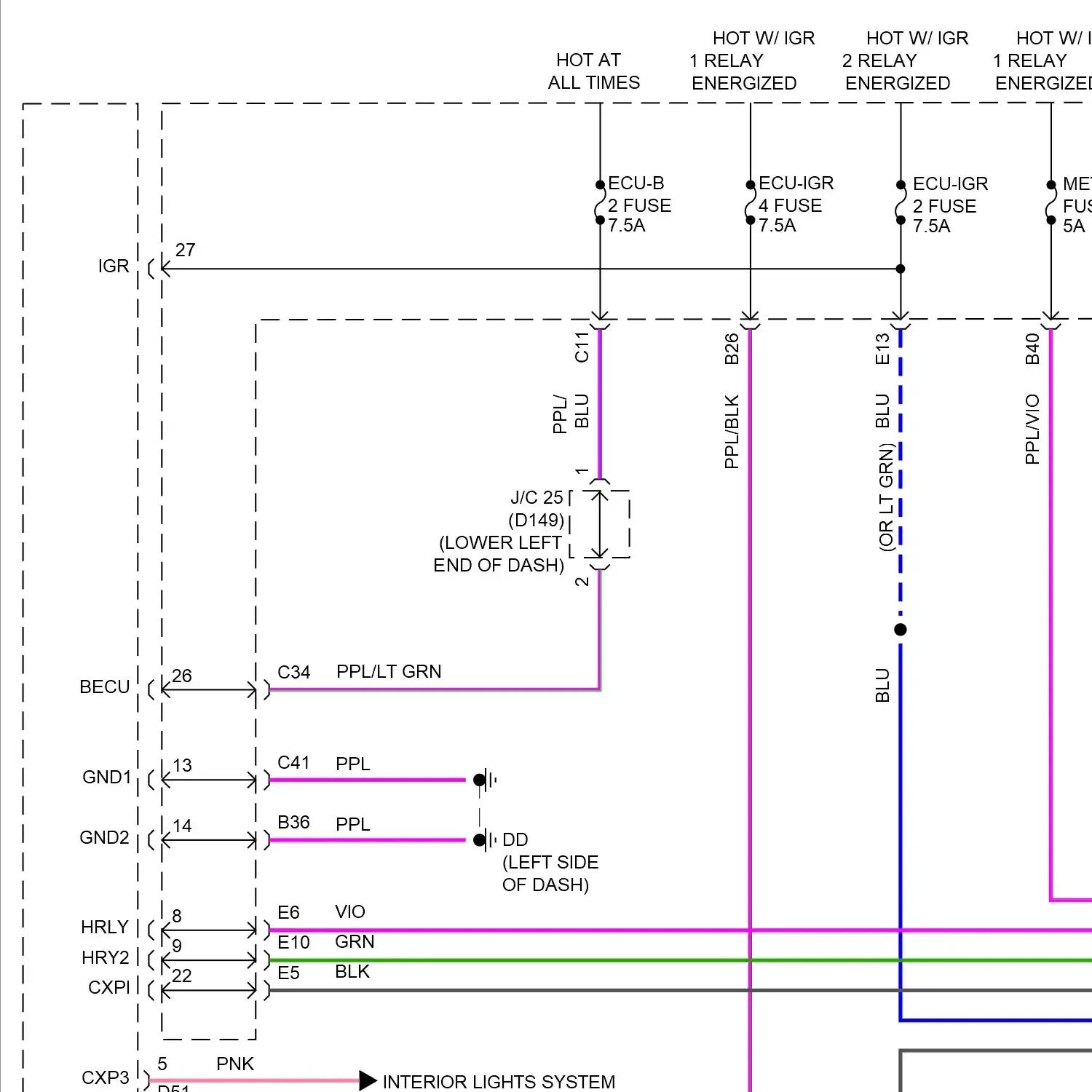Click the "GND2" terminal label
This screenshot has width=1092, height=1092.
click(x=105, y=838)
